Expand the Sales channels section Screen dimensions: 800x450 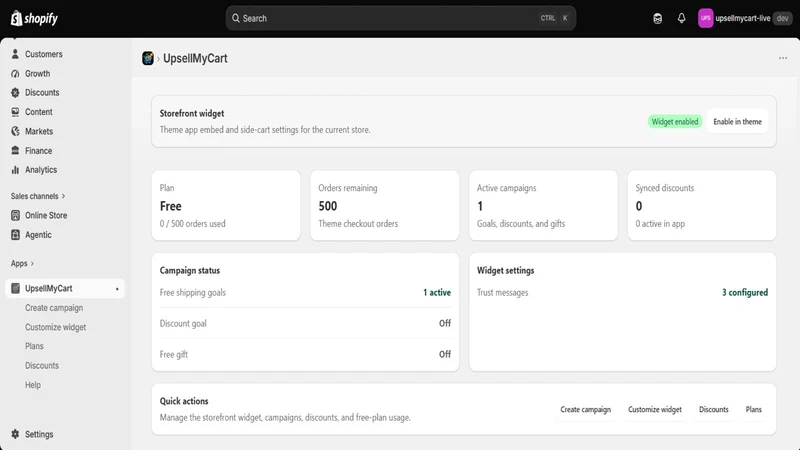(x=38, y=196)
